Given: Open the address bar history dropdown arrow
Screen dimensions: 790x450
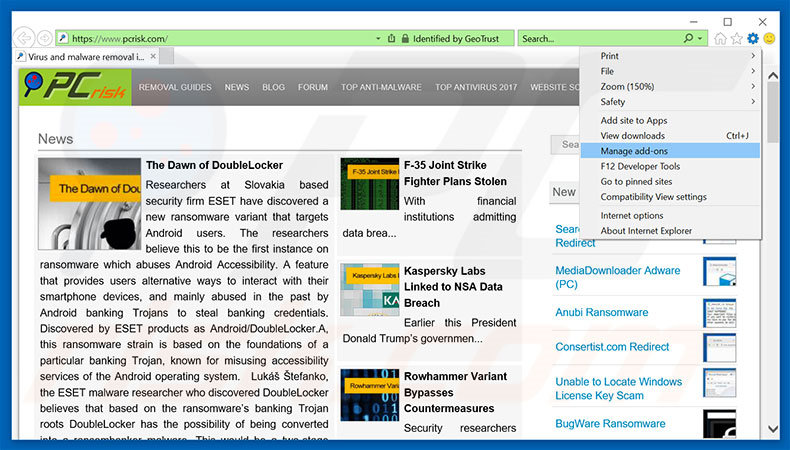Looking at the screenshot, I should (x=378, y=38).
